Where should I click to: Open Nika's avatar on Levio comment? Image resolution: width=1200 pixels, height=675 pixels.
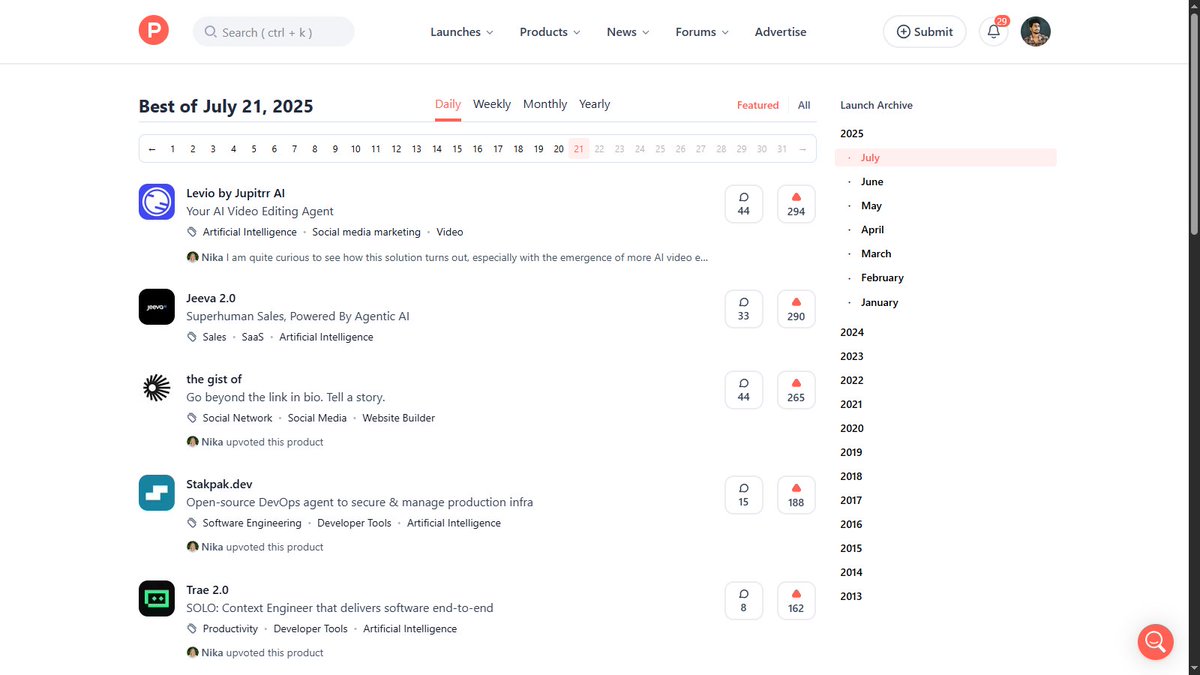pos(192,257)
